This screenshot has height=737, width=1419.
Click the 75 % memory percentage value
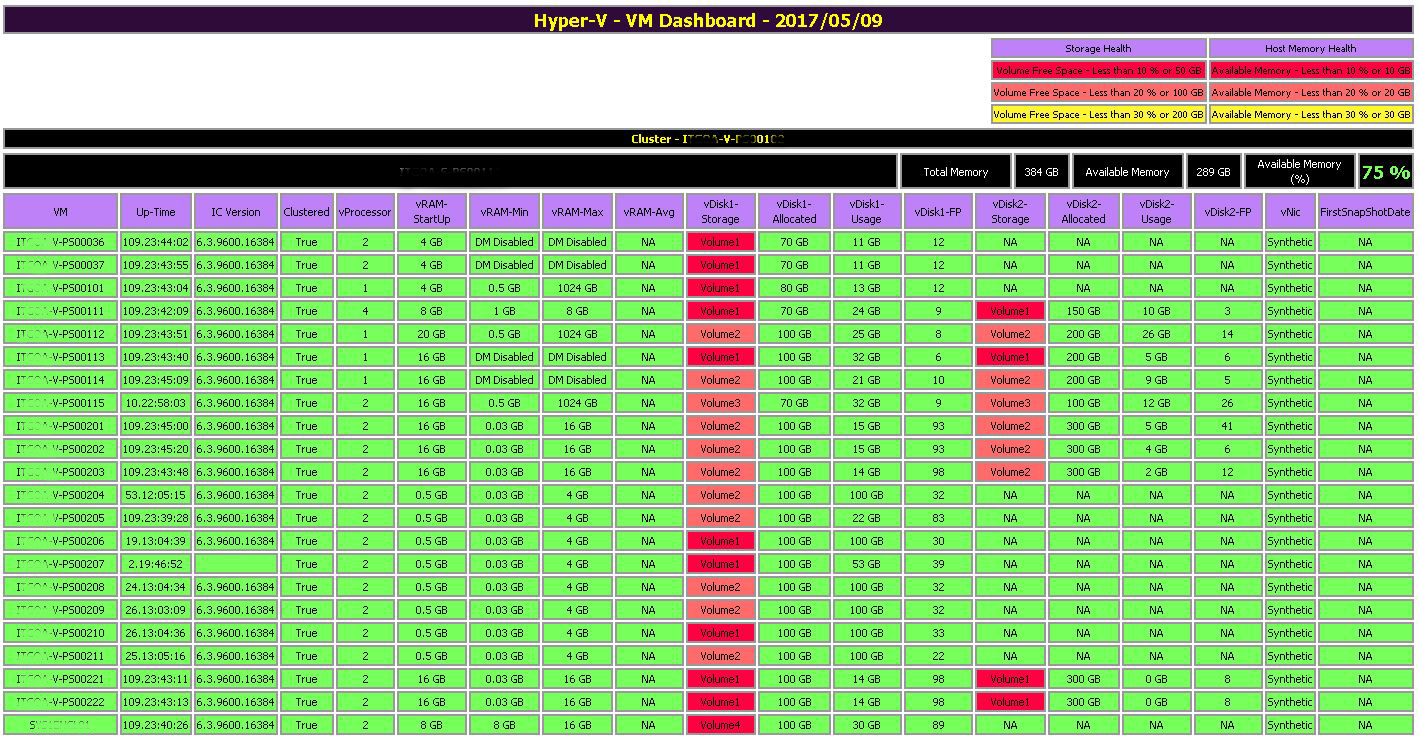[x=1385, y=172]
